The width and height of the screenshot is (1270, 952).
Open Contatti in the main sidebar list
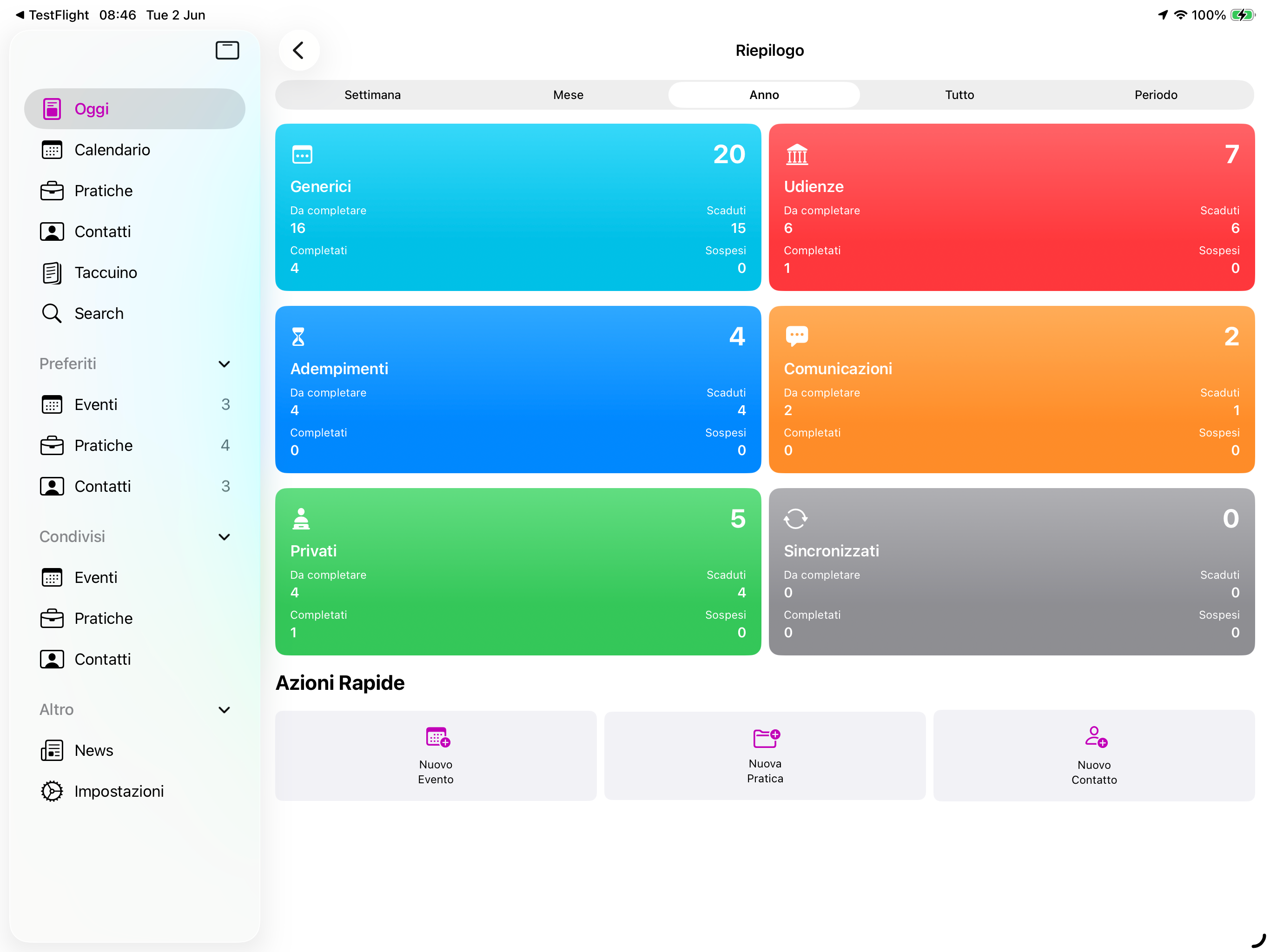134,231
